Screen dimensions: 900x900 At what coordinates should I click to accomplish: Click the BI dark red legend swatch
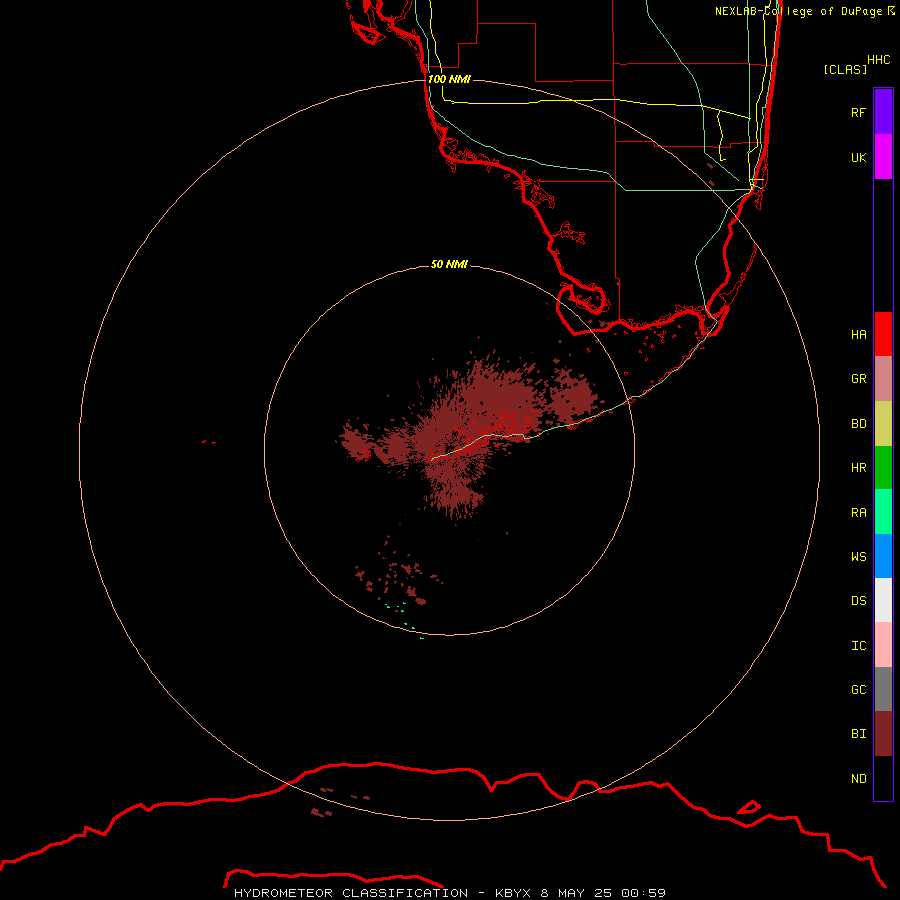coord(883,734)
